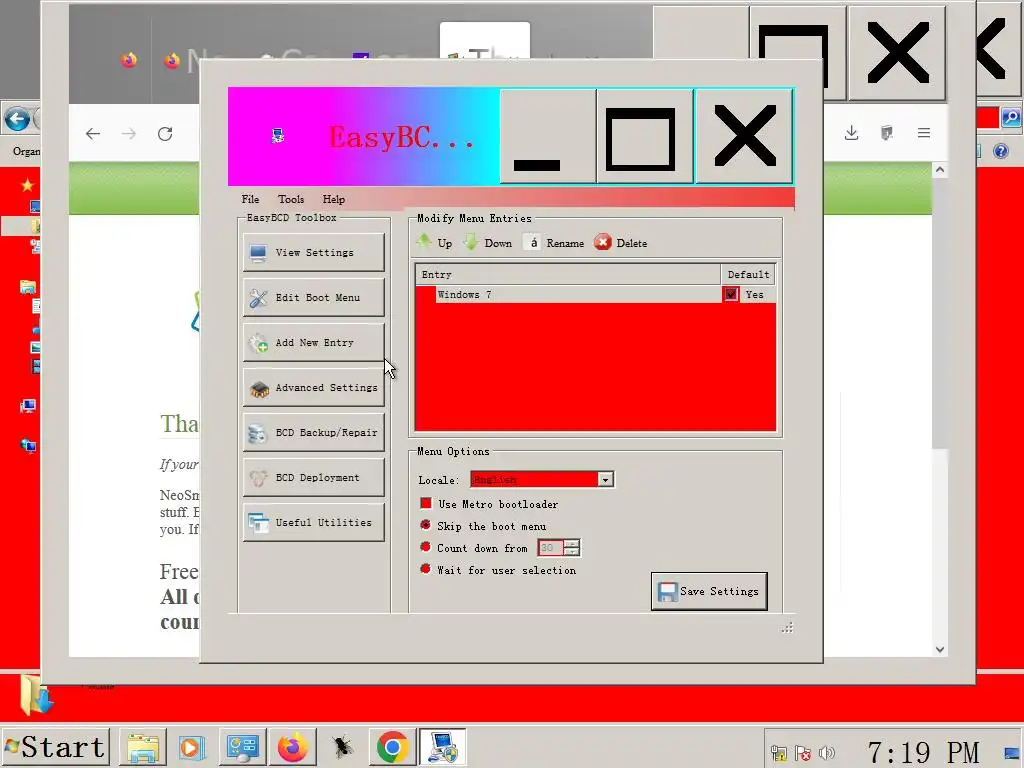Select the Windows 7 entry row
Viewport: 1024px width, 768px height.
[596, 295]
